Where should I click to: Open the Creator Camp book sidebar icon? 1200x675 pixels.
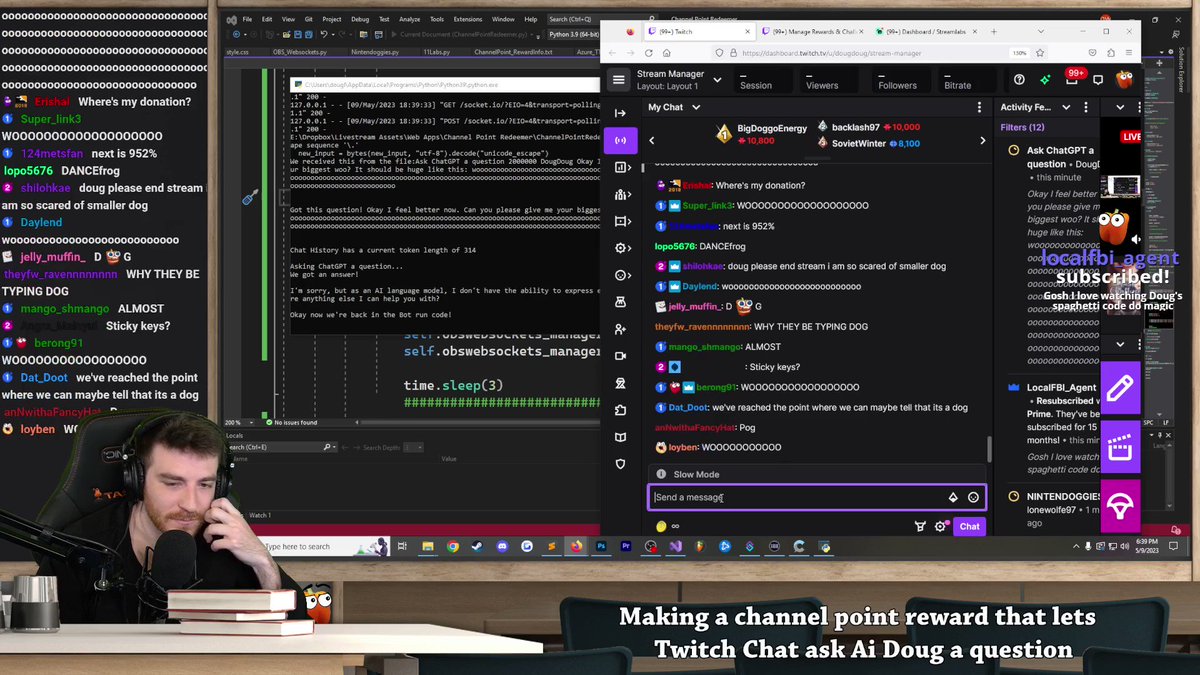620,437
